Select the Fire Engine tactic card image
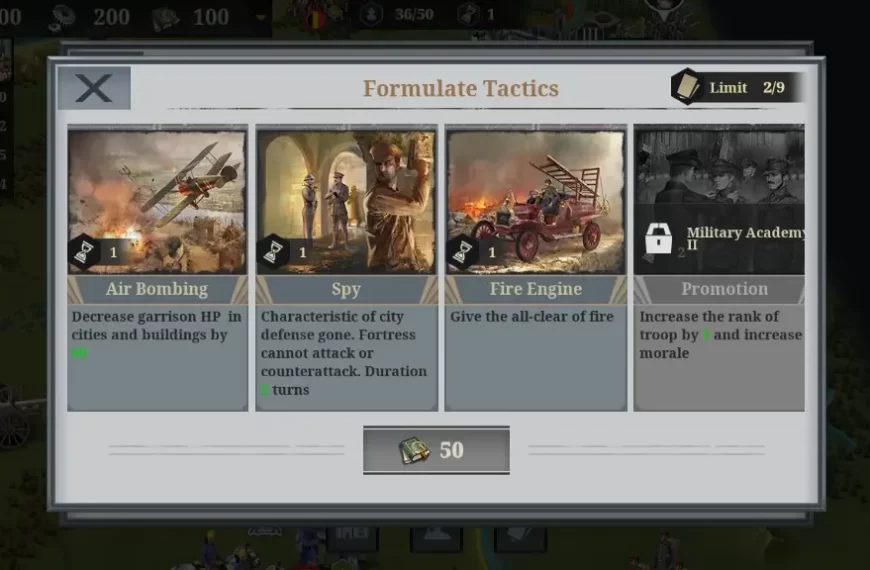The image size is (870, 570). [x=535, y=202]
